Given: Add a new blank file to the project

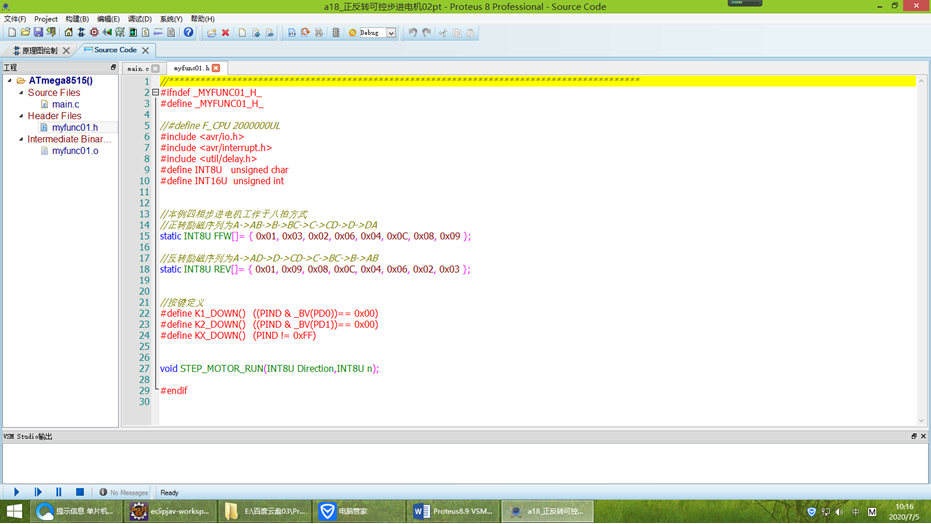Looking at the screenshot, I should (x=242, y=33).
